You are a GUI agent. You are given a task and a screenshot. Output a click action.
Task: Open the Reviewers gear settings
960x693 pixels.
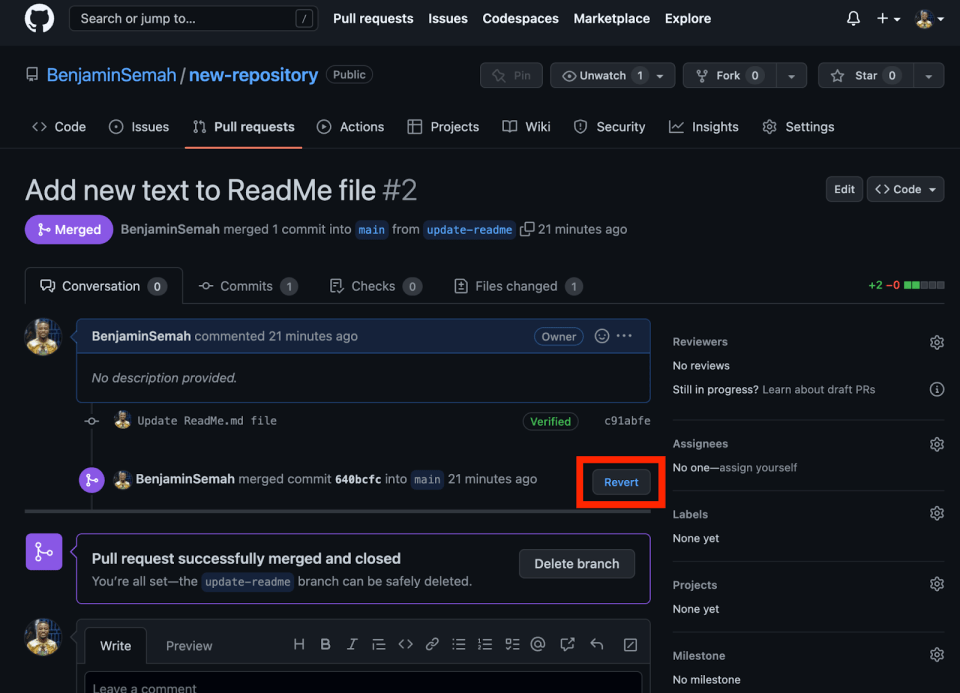937,342
